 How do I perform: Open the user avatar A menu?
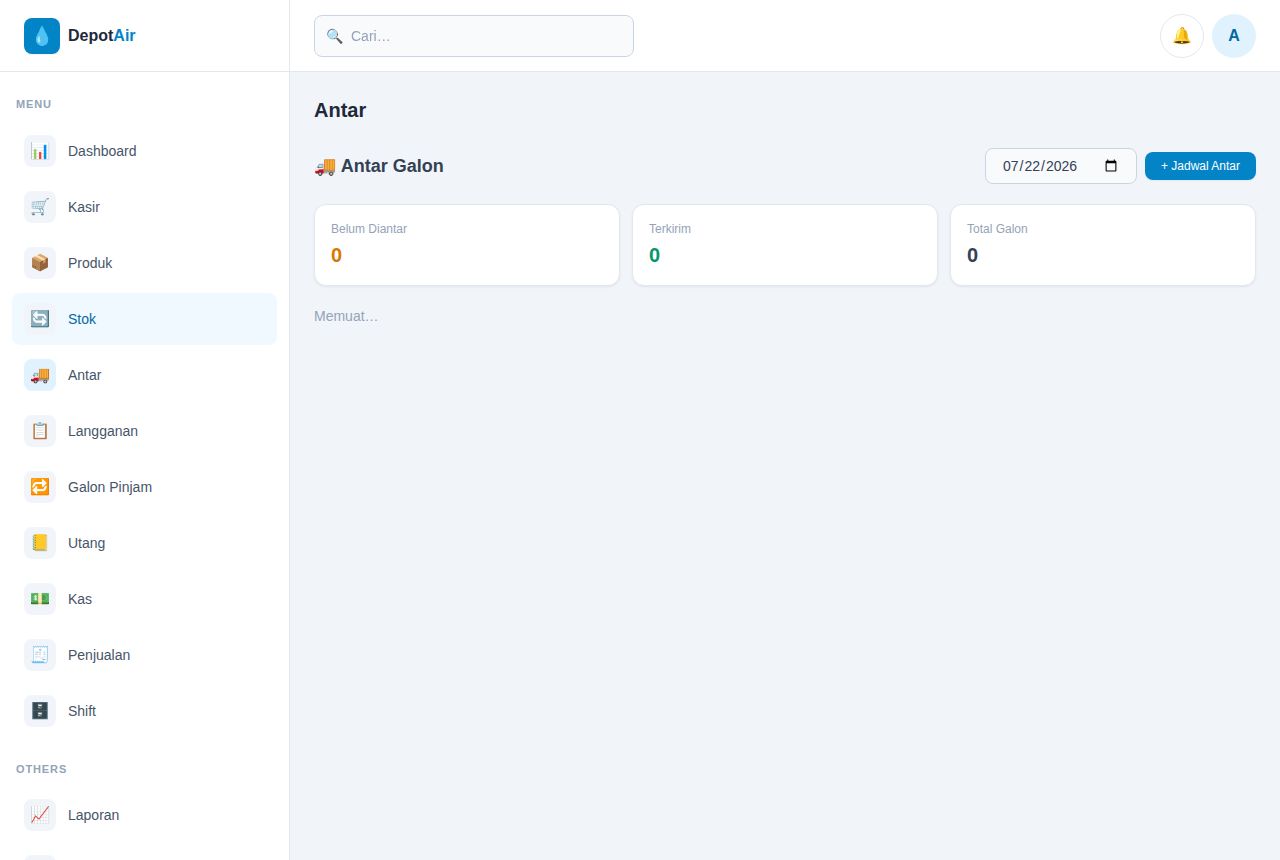pos(1234,36)
